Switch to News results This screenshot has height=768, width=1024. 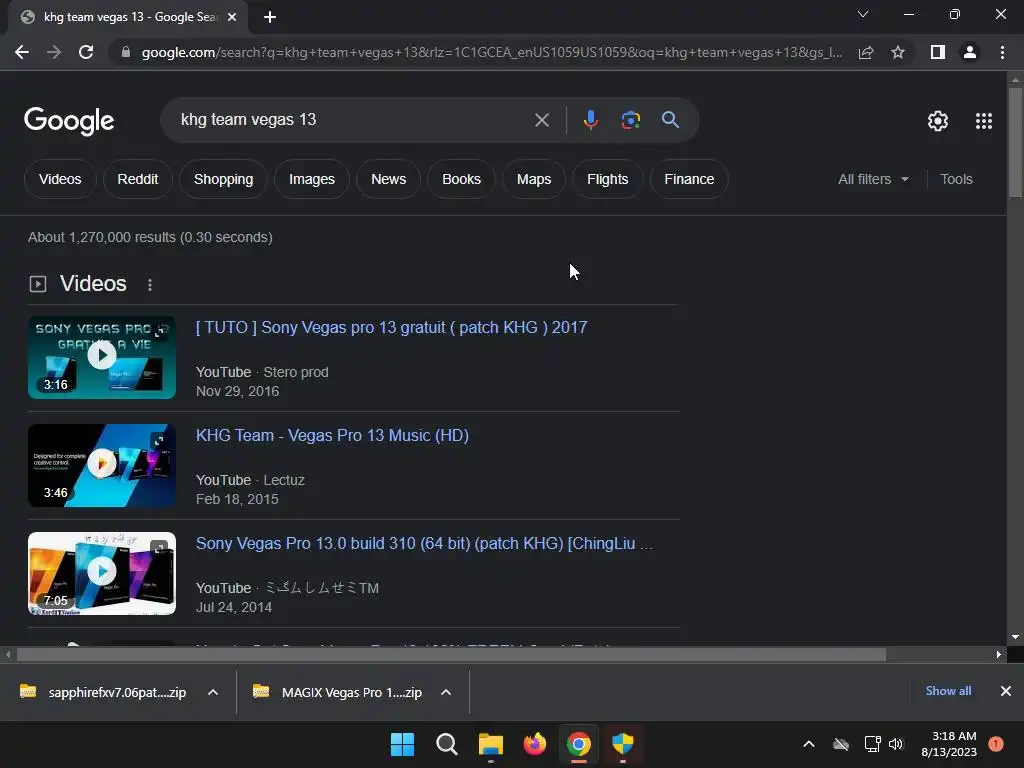[389, 179]
